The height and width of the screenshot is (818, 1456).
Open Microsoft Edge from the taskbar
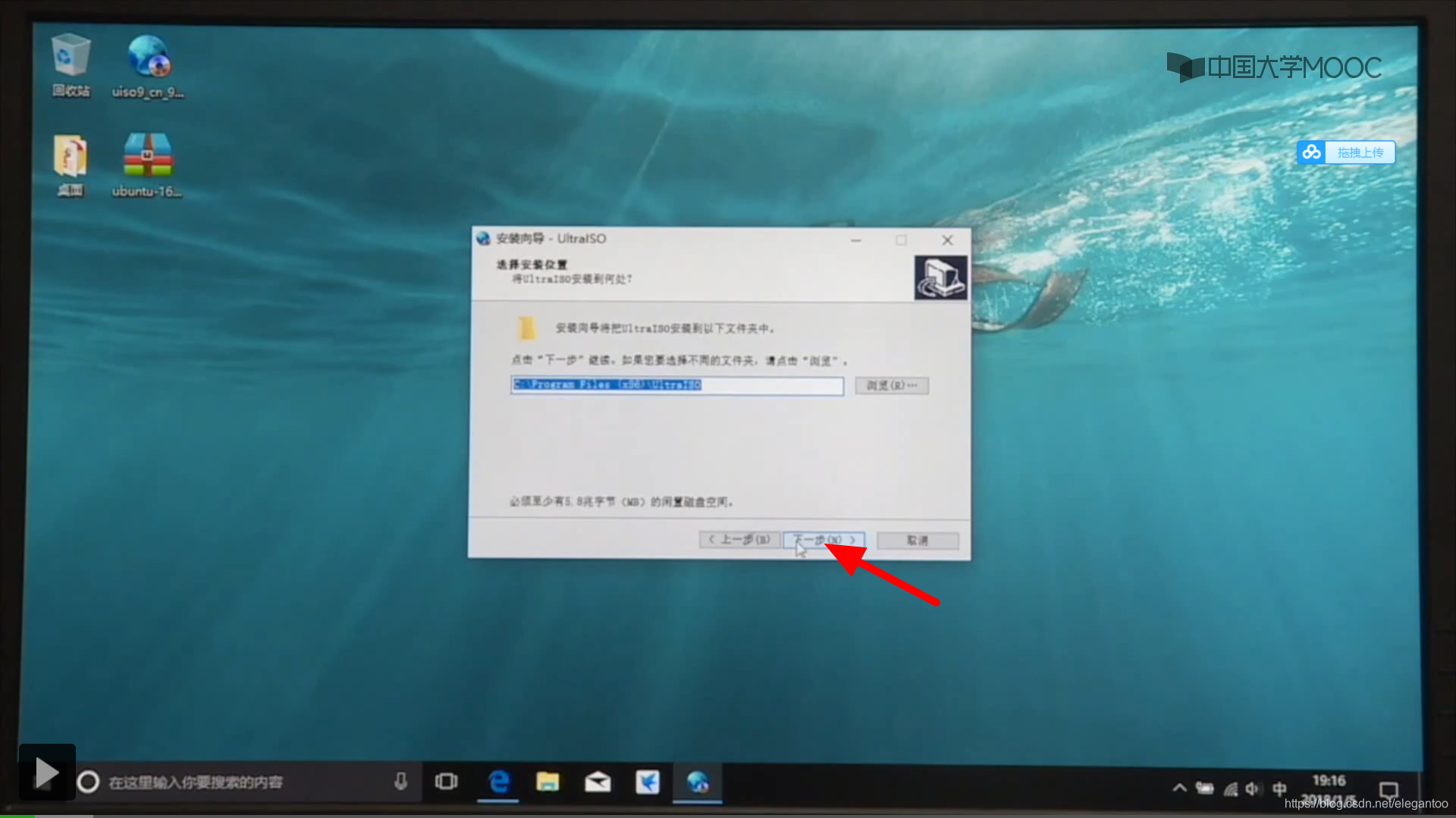pos(498,782)
